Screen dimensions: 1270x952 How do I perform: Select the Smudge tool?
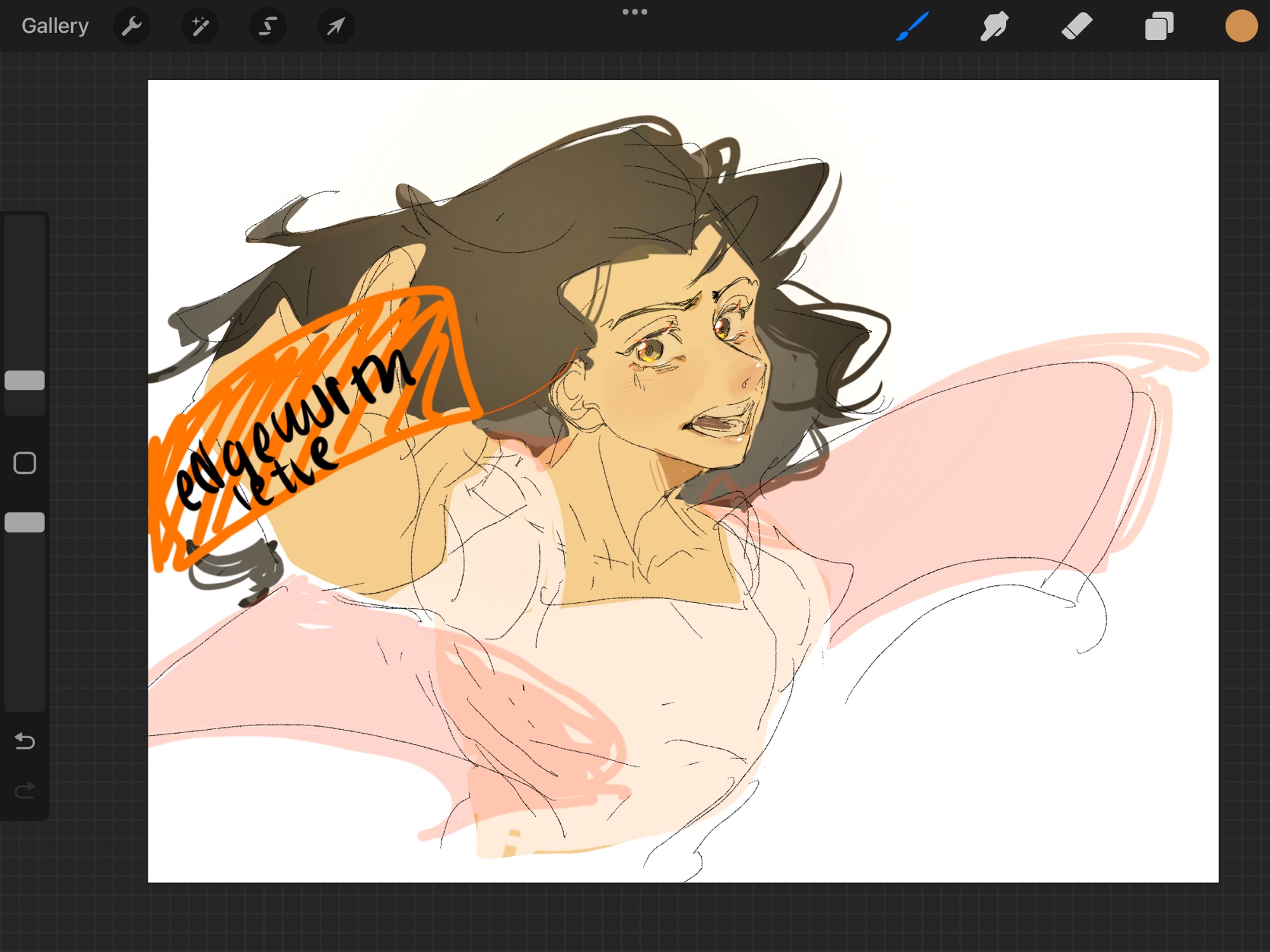pyautogui.click(x=994, y=26)
